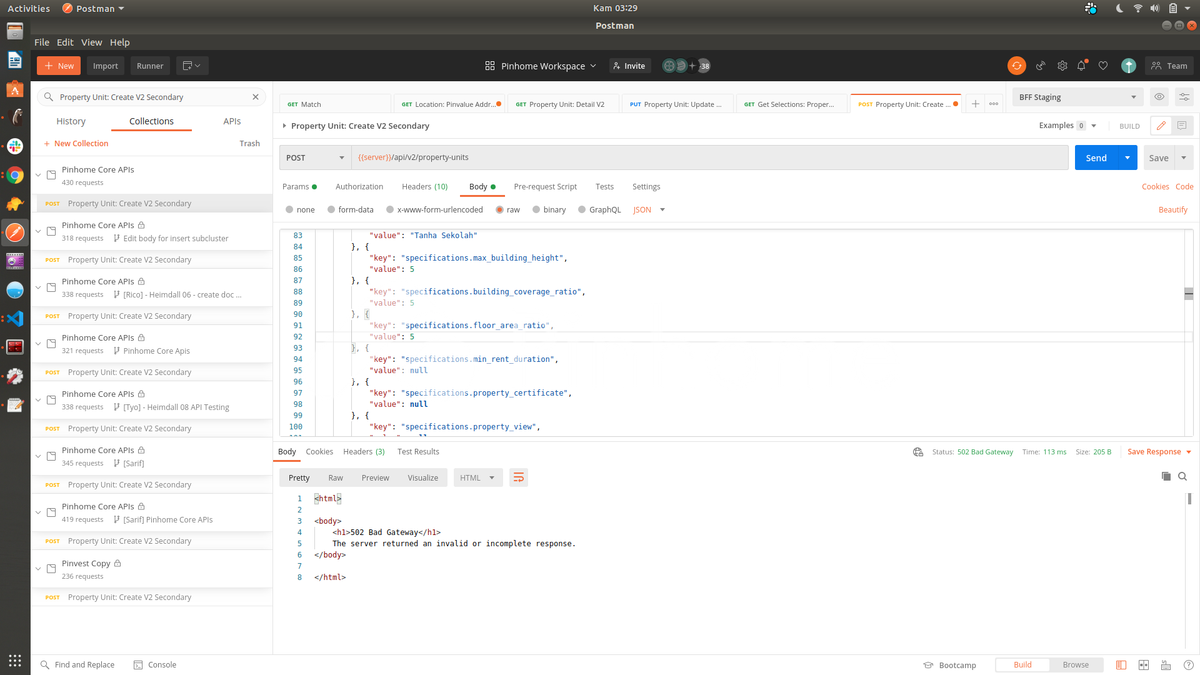
Task: Open the 'Property Unit: Detail V2' tab
Action: (x=563, y=104)
